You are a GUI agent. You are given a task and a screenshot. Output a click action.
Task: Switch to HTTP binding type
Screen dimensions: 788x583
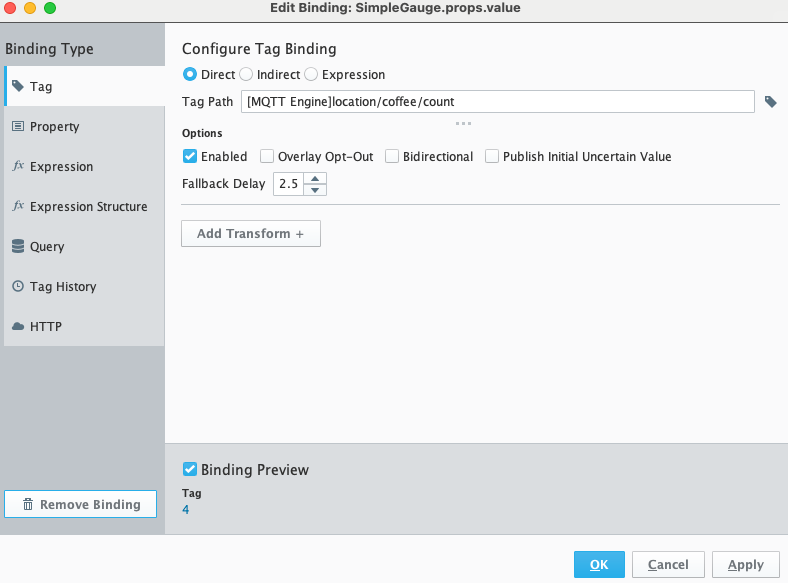[x=84, y=327]
